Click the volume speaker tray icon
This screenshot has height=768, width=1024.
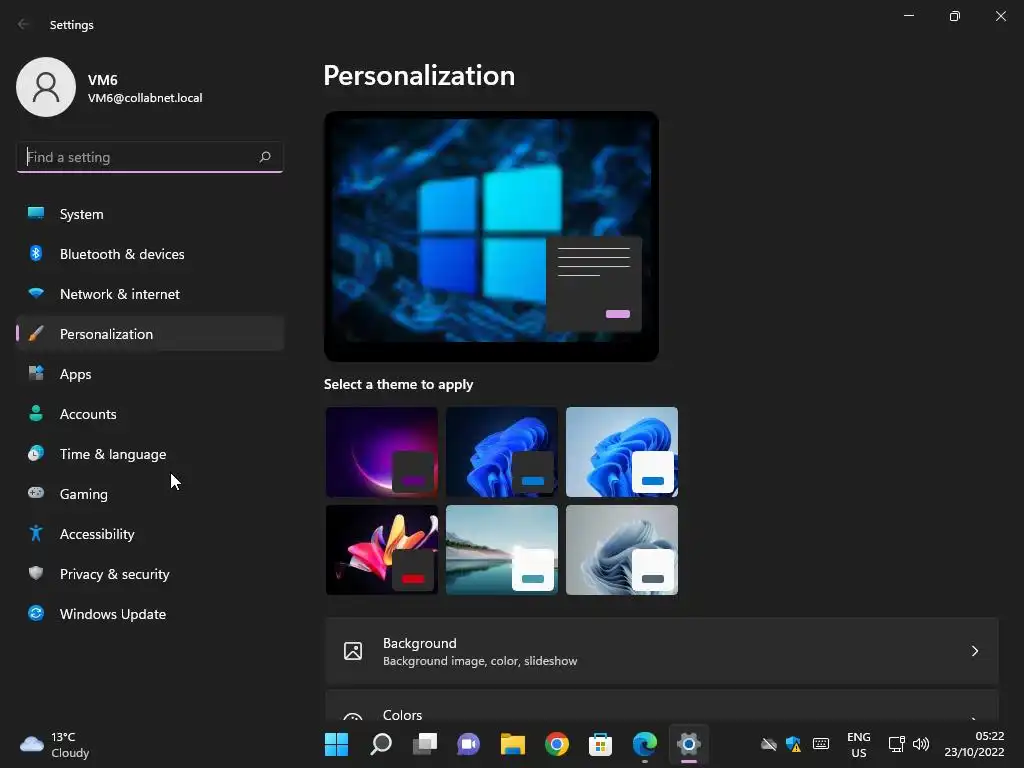click(x=921, y=744)
